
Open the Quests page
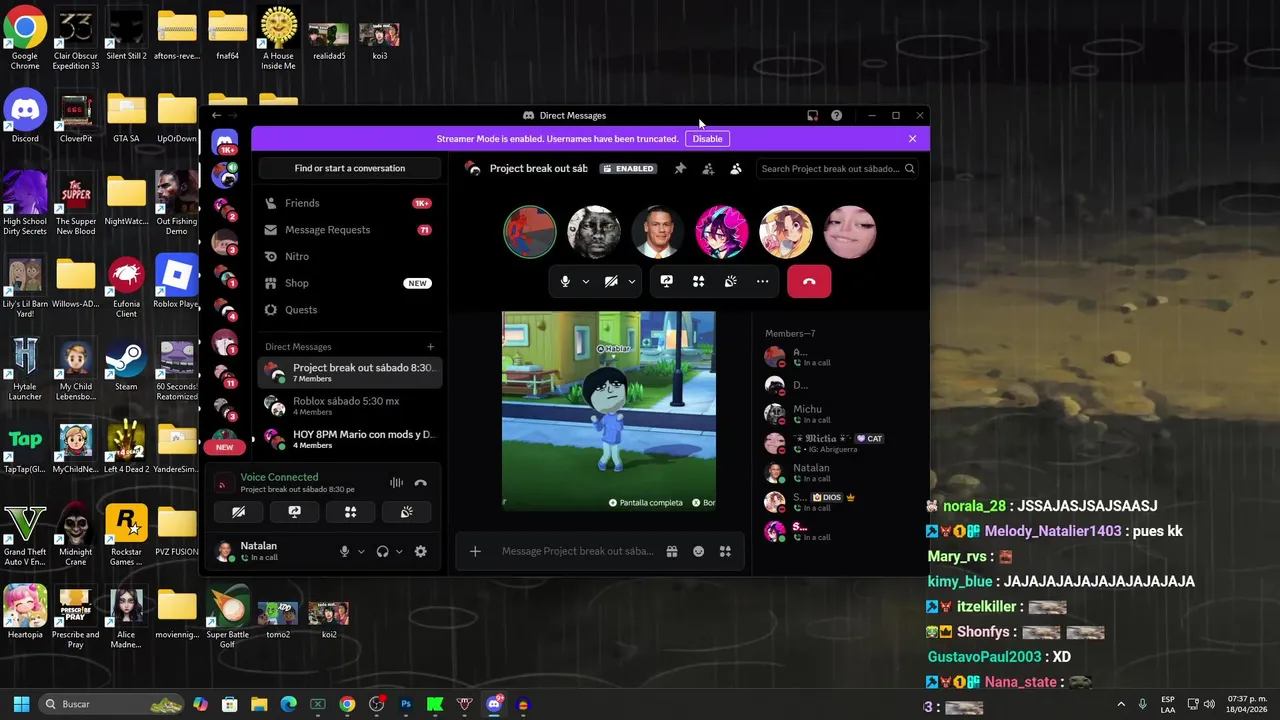349,310
